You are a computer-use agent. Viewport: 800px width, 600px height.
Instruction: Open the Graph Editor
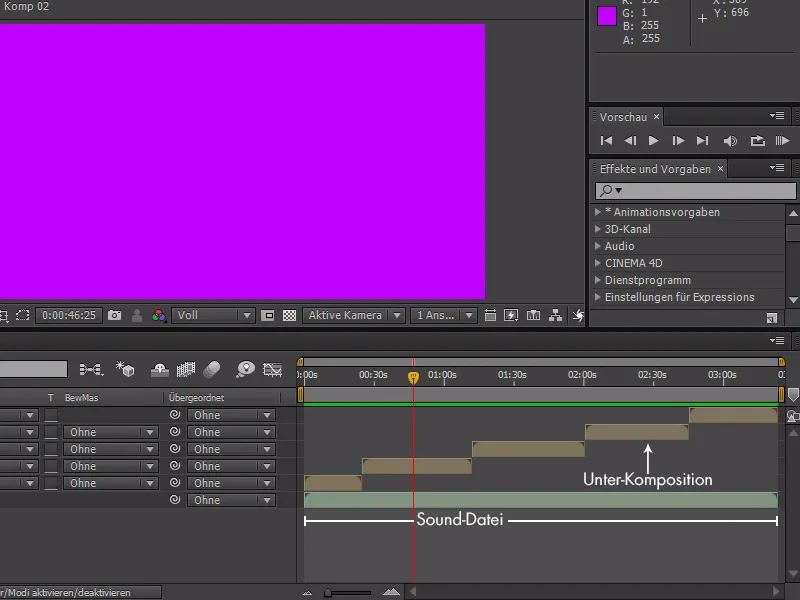tap(273, 368)
